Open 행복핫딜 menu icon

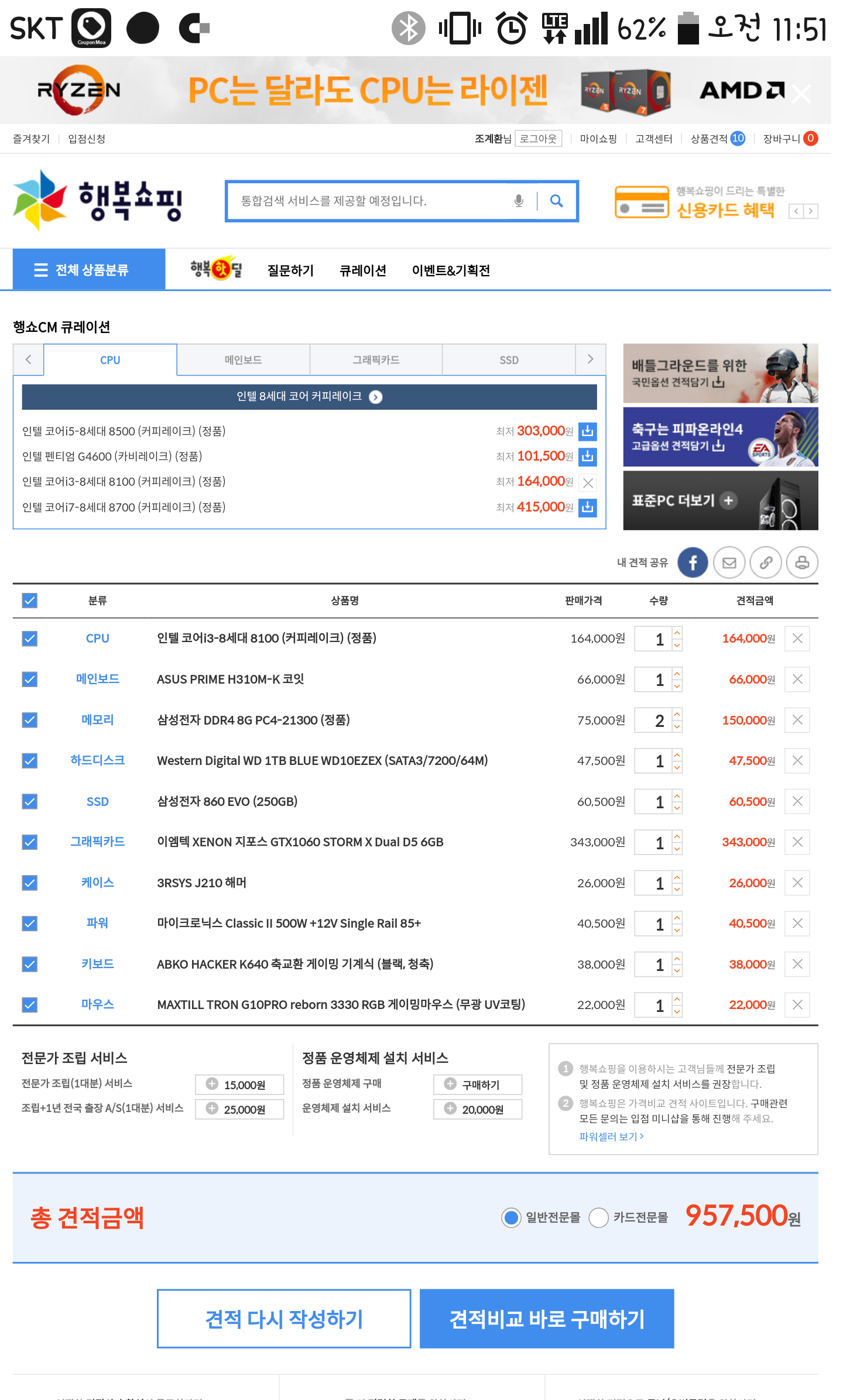(216, 269)
